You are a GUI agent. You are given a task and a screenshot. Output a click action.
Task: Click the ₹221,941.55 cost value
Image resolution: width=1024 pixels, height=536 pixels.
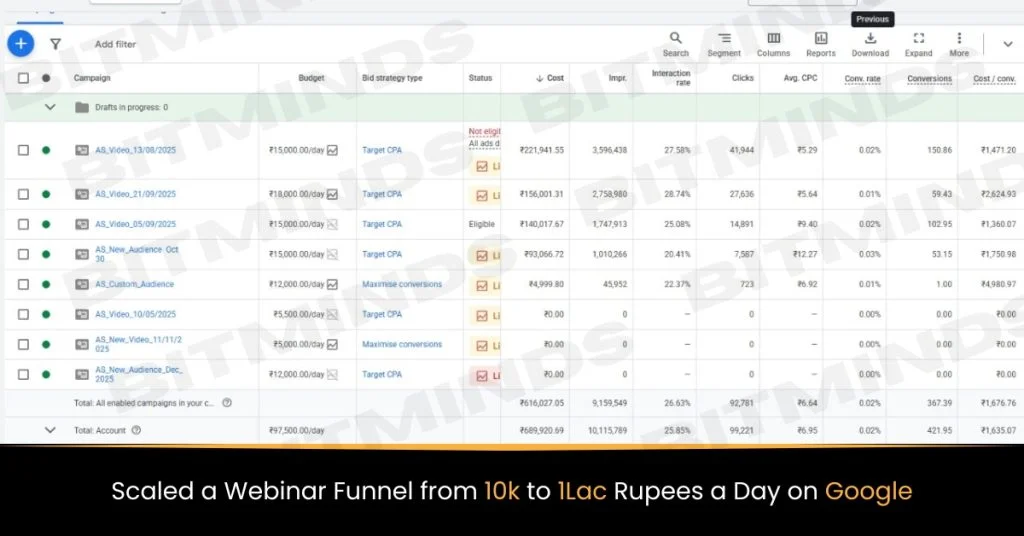[x=541, y=150]
